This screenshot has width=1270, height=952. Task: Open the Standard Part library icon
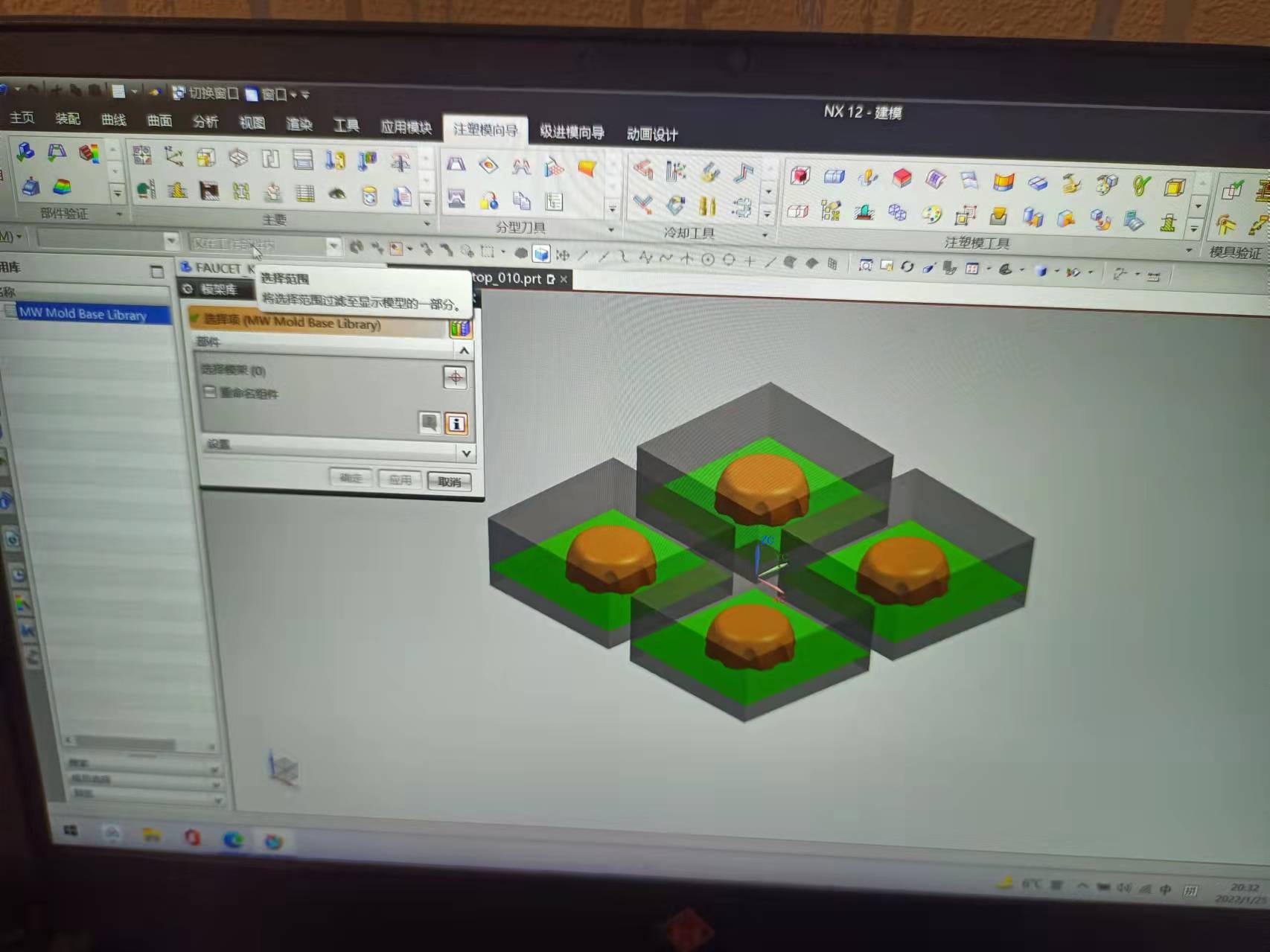tap(335, 160)
